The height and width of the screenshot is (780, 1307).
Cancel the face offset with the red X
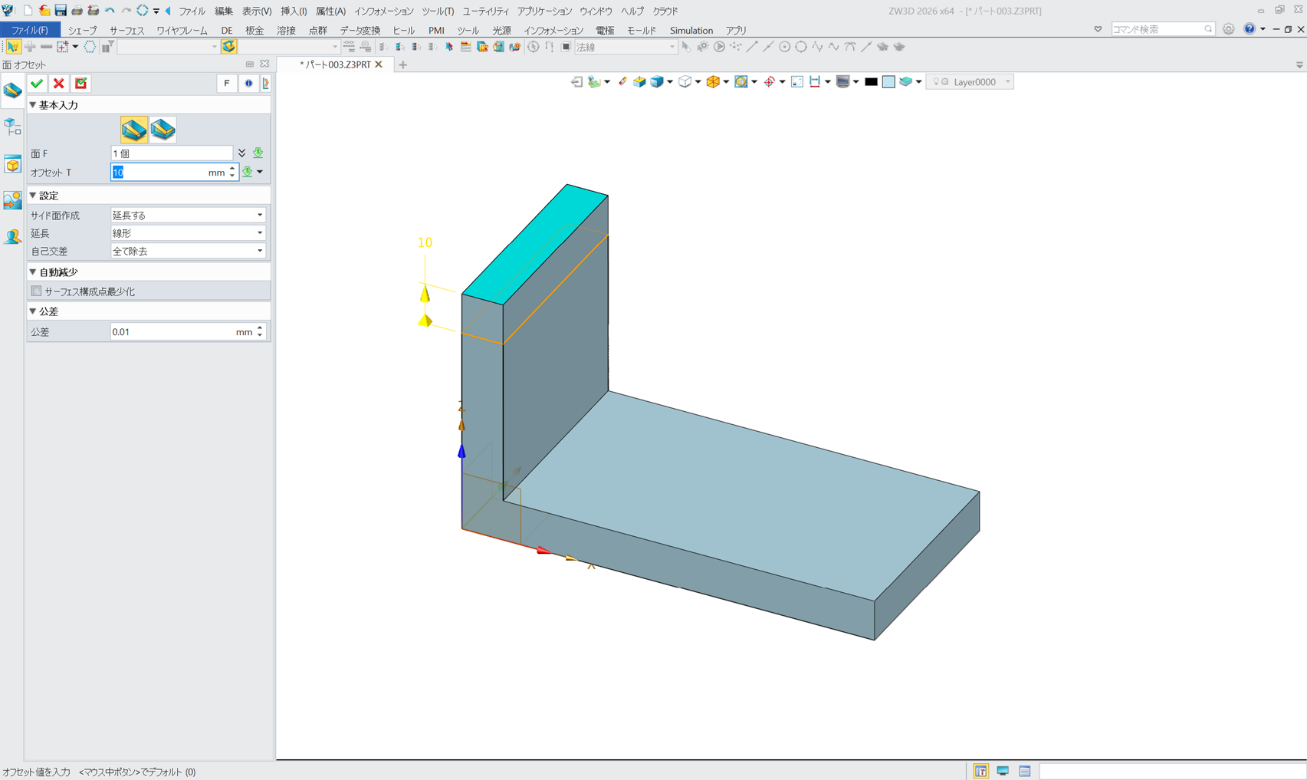pyautogui.click(x=59, y=84)
